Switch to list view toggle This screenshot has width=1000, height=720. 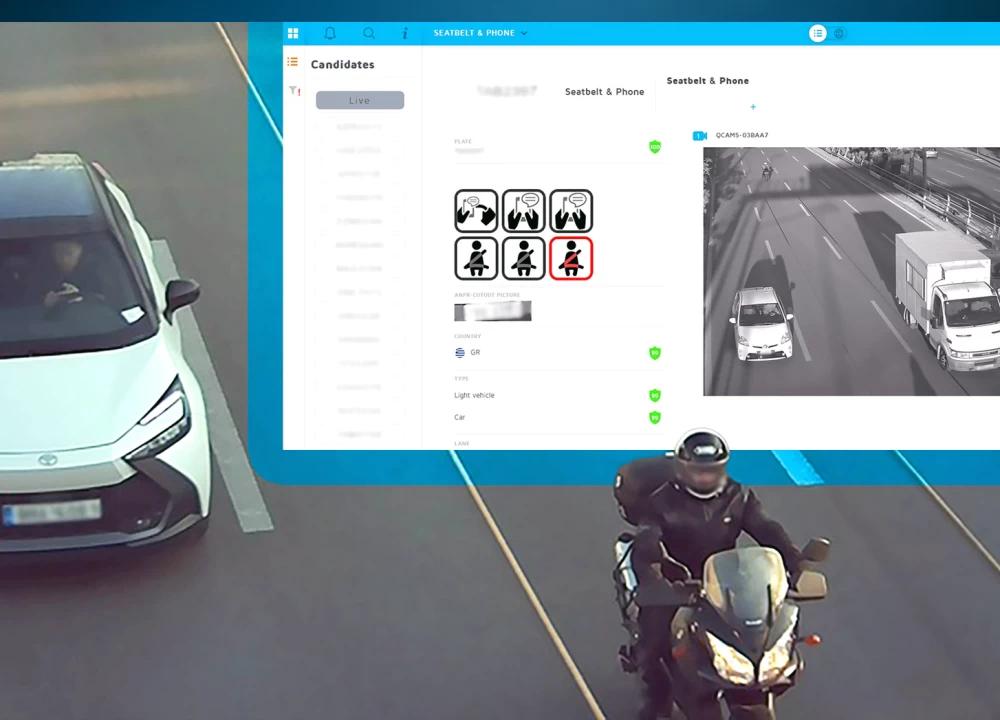point(818,33)
